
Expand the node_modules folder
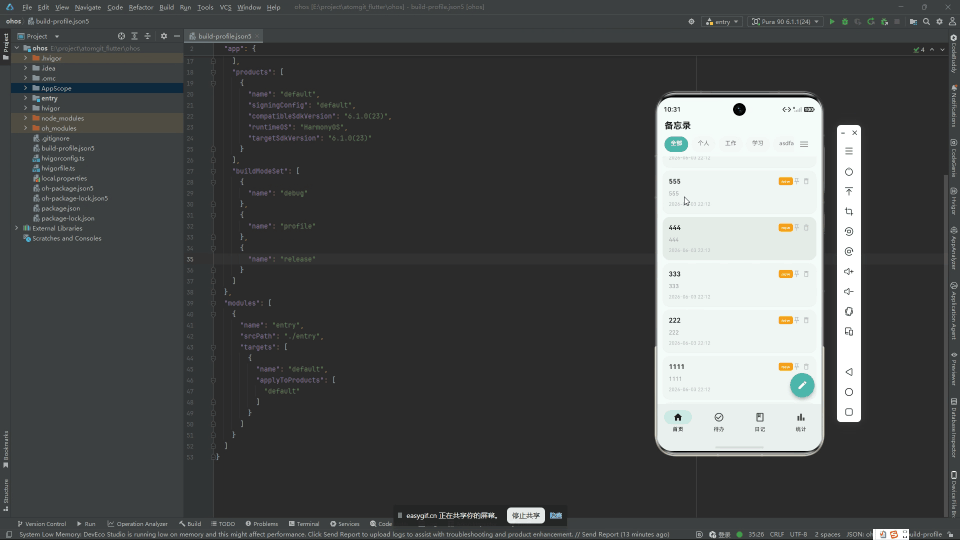(x=26, y=118)
